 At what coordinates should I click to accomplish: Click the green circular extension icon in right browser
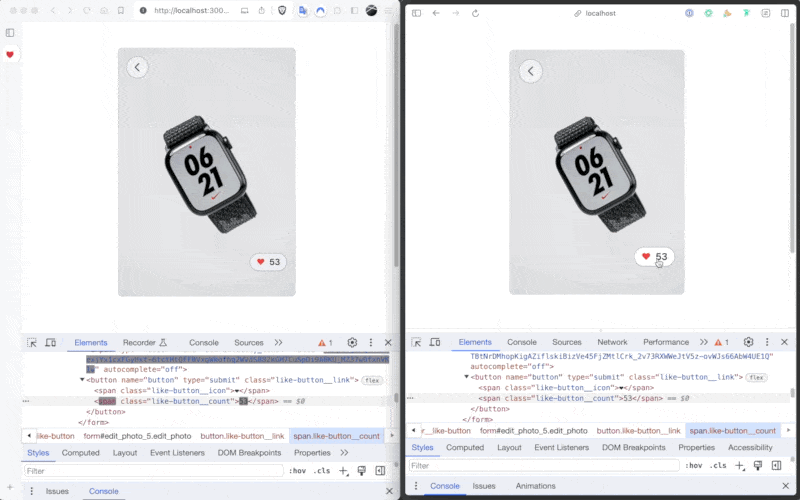[708, 13]
